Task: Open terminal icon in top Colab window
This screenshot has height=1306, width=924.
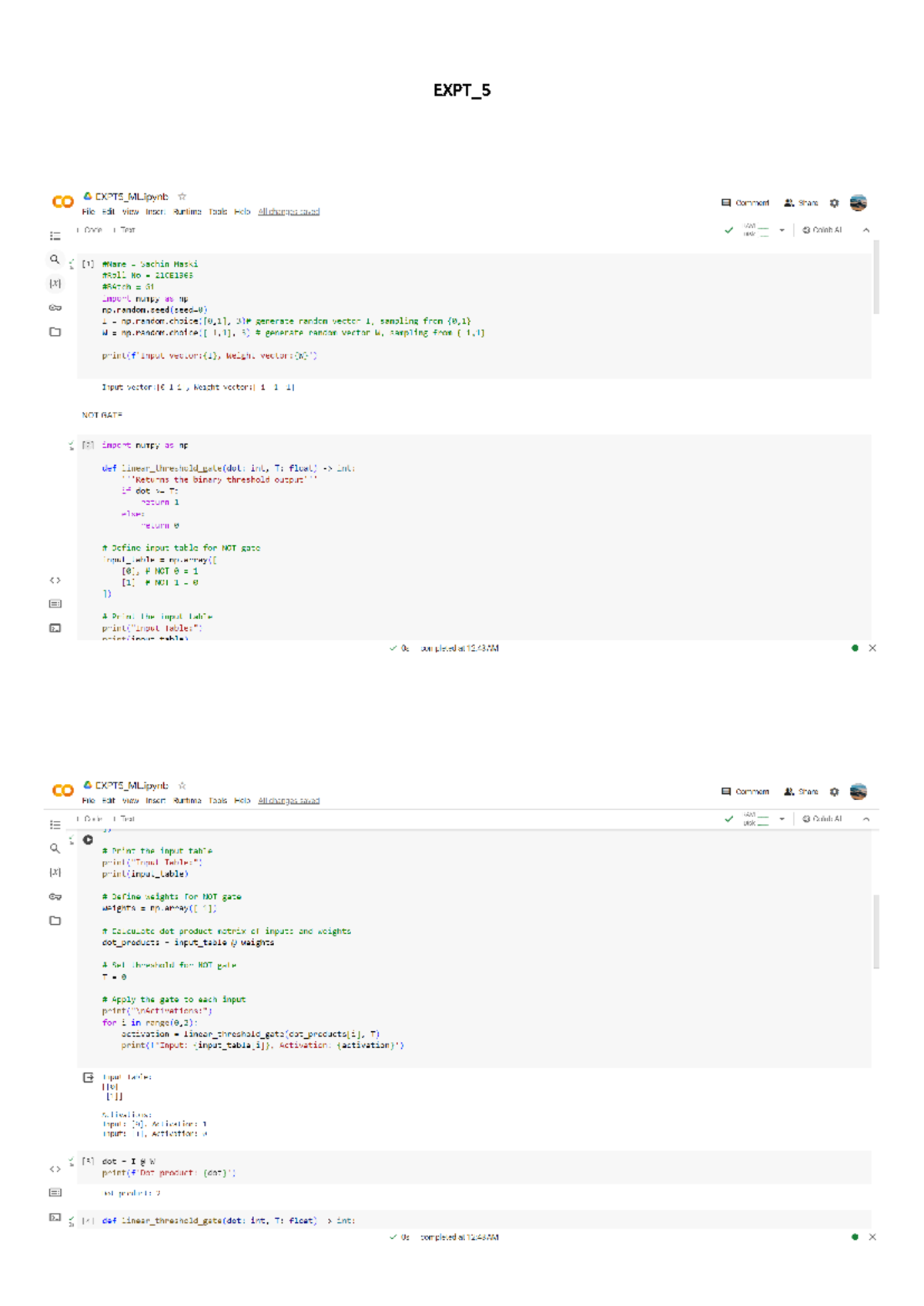Action: click(55, 628)
